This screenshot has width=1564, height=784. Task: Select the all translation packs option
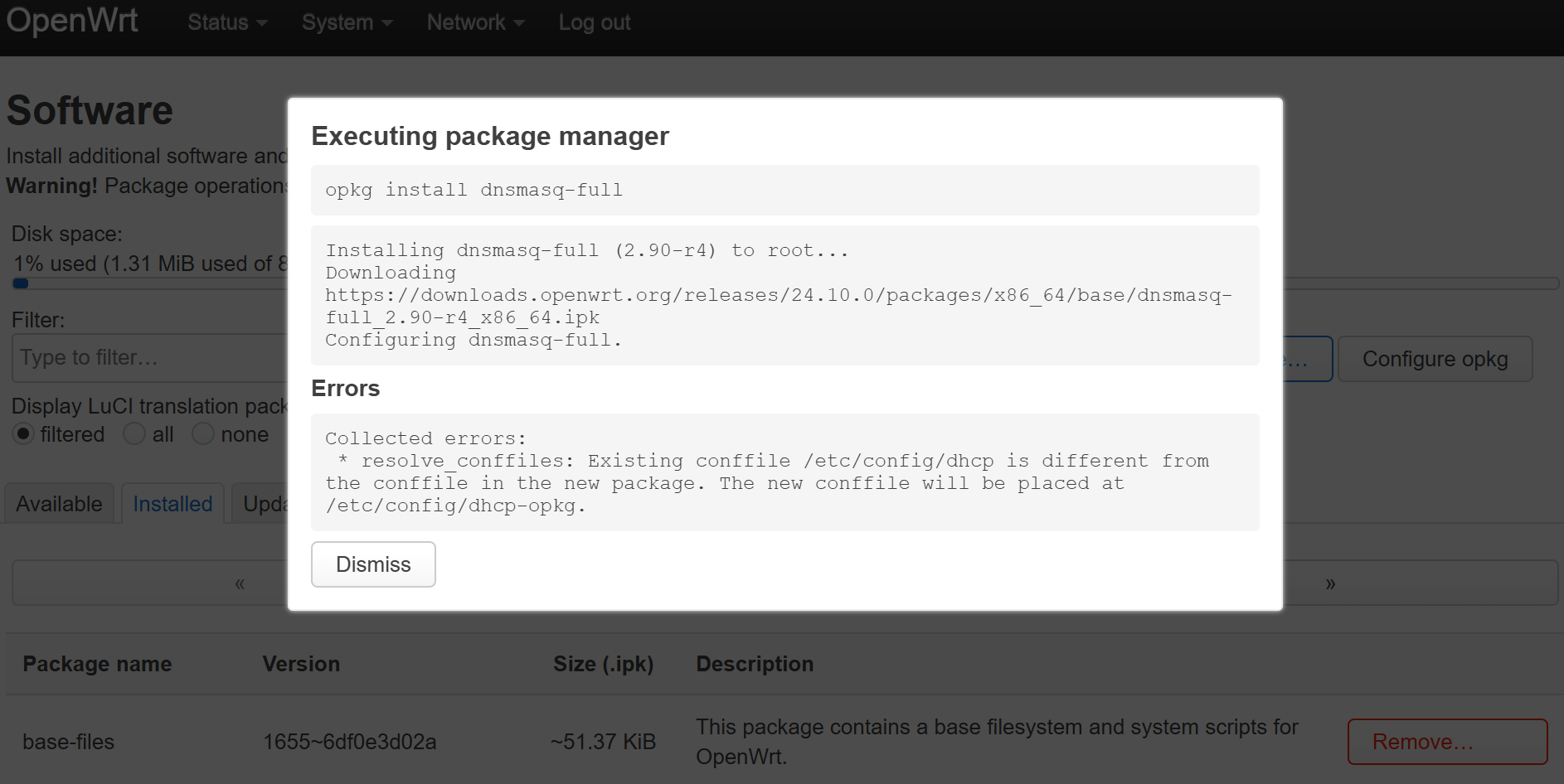click(134, 434)
